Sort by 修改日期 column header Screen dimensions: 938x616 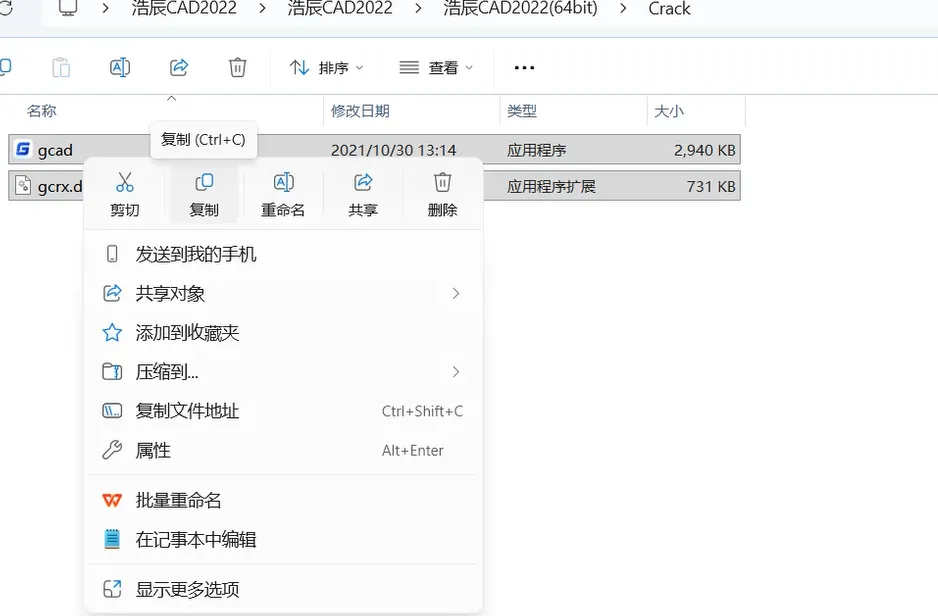pyautogui.click(x=360, y=111)
